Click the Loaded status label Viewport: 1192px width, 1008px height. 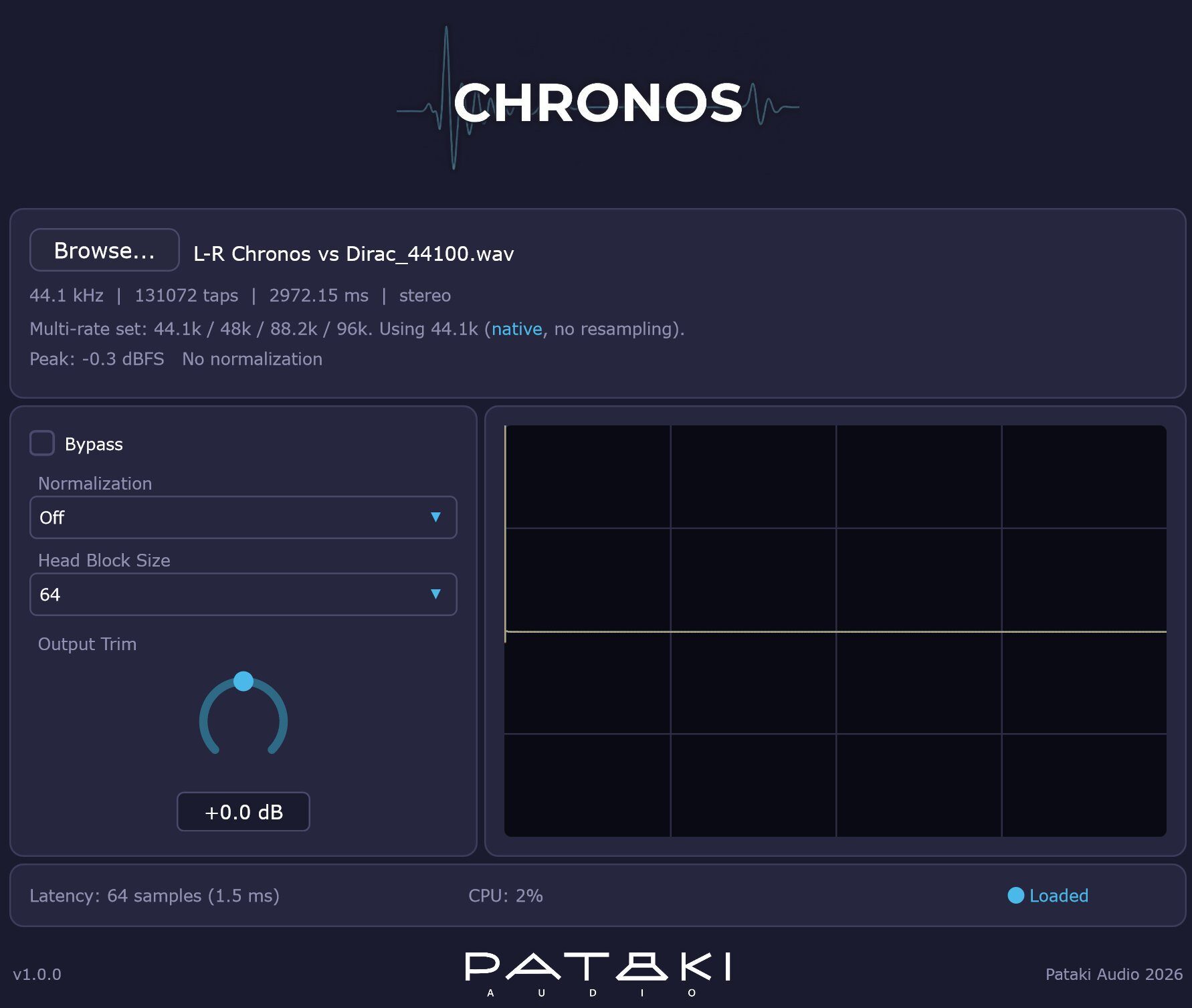pyautogui.click(x=1059, y=896)
